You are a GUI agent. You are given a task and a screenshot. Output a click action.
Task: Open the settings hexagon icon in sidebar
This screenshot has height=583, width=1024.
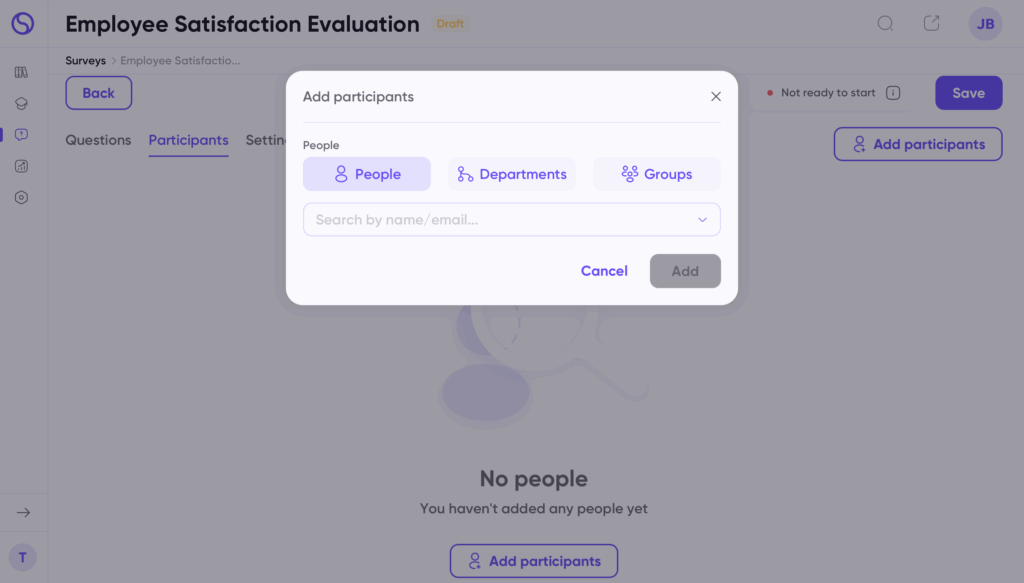point(22,197)
